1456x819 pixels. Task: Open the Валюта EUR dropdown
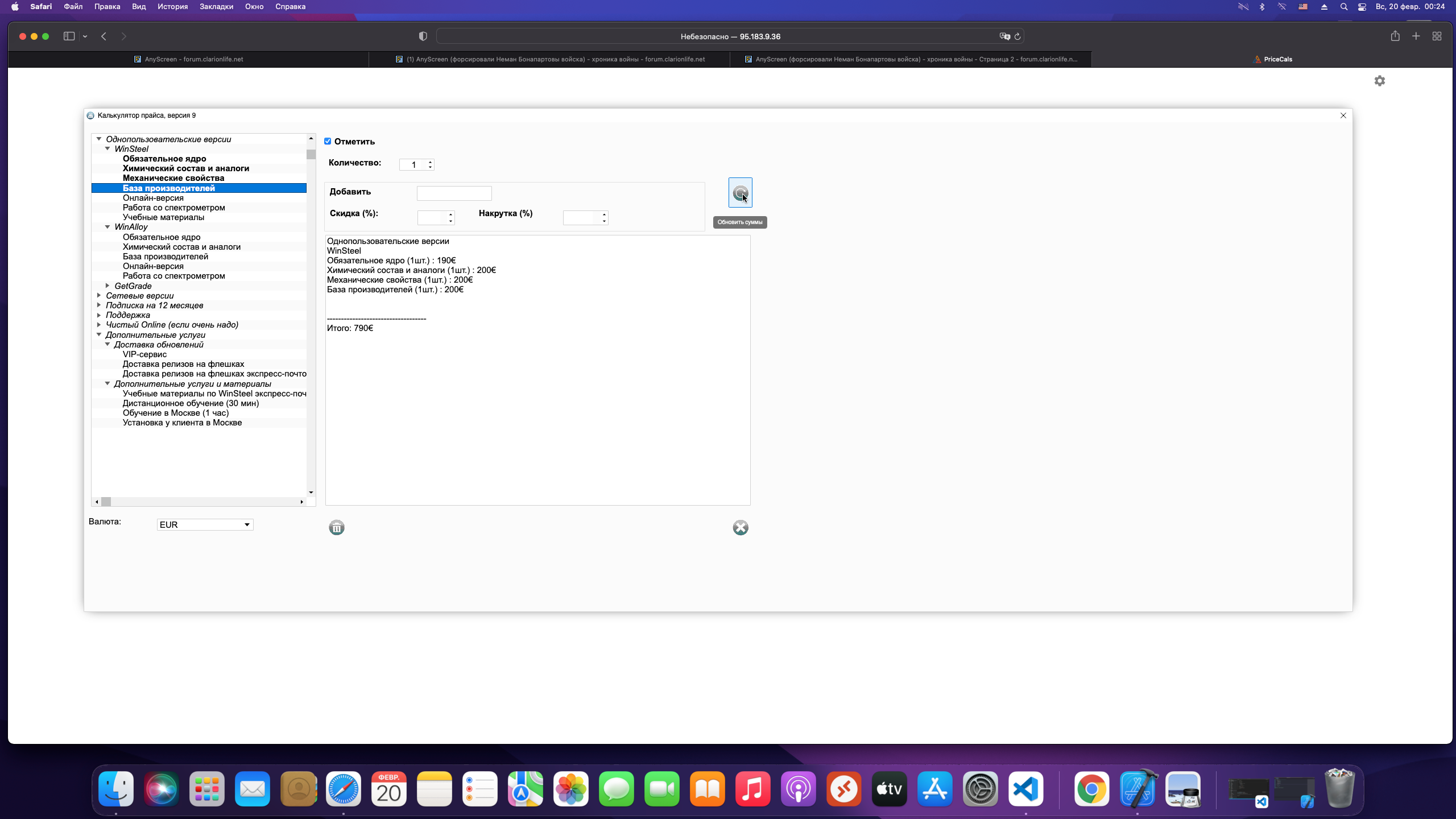(205, 524)
